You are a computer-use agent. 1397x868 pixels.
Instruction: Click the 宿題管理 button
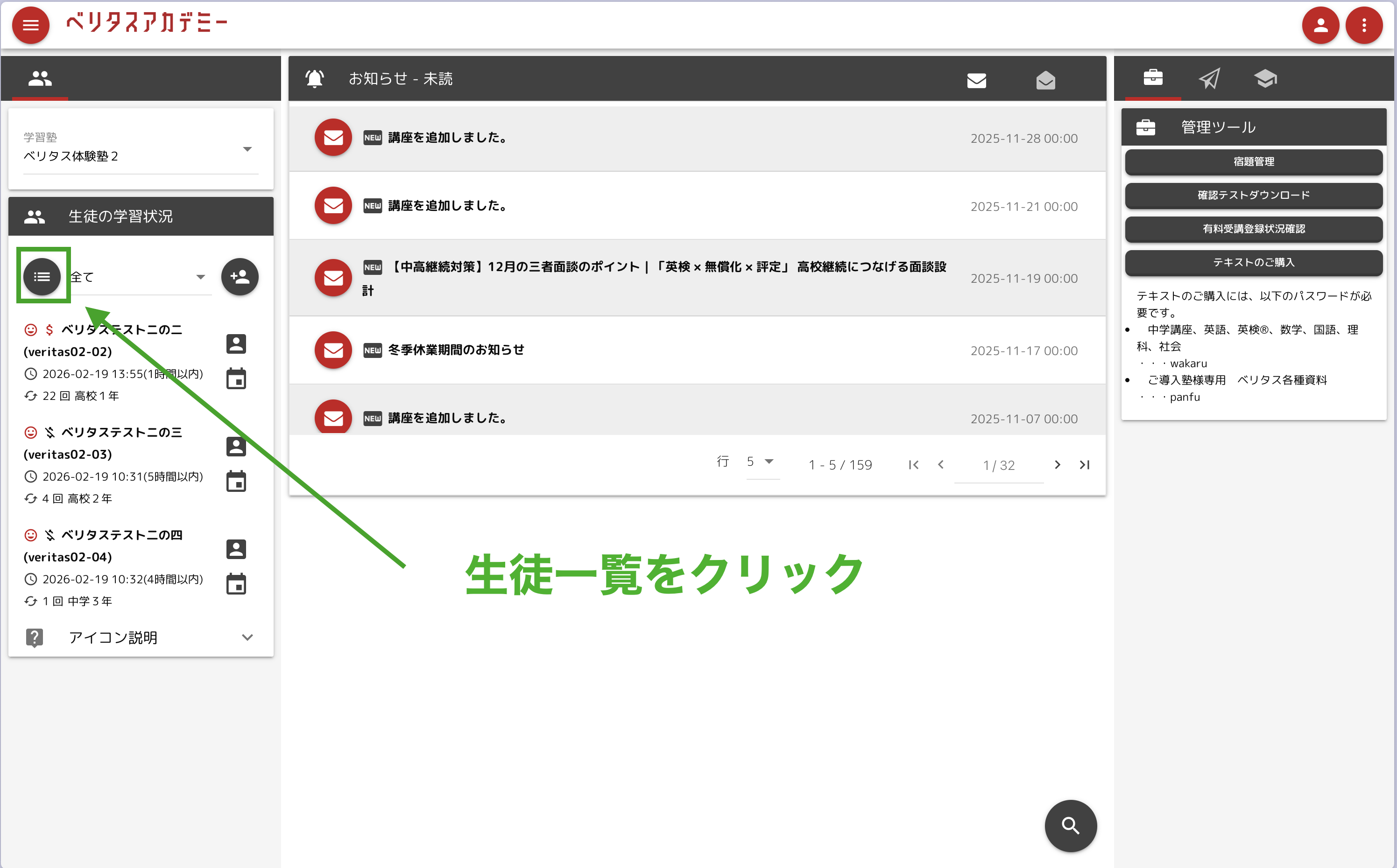(1254, 162)
